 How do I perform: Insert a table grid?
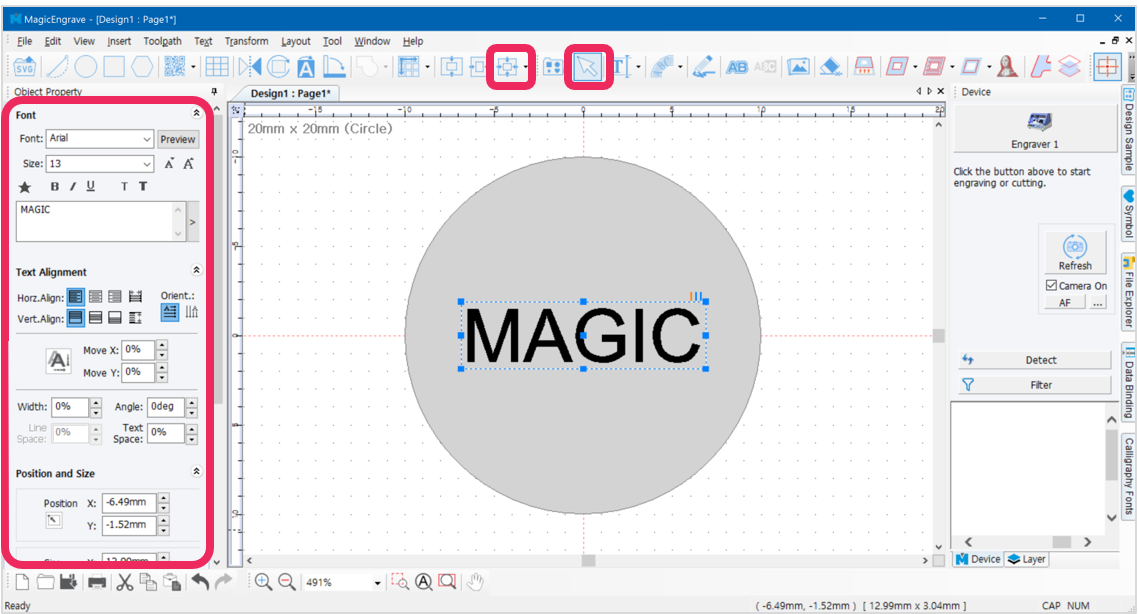point(216,67)
